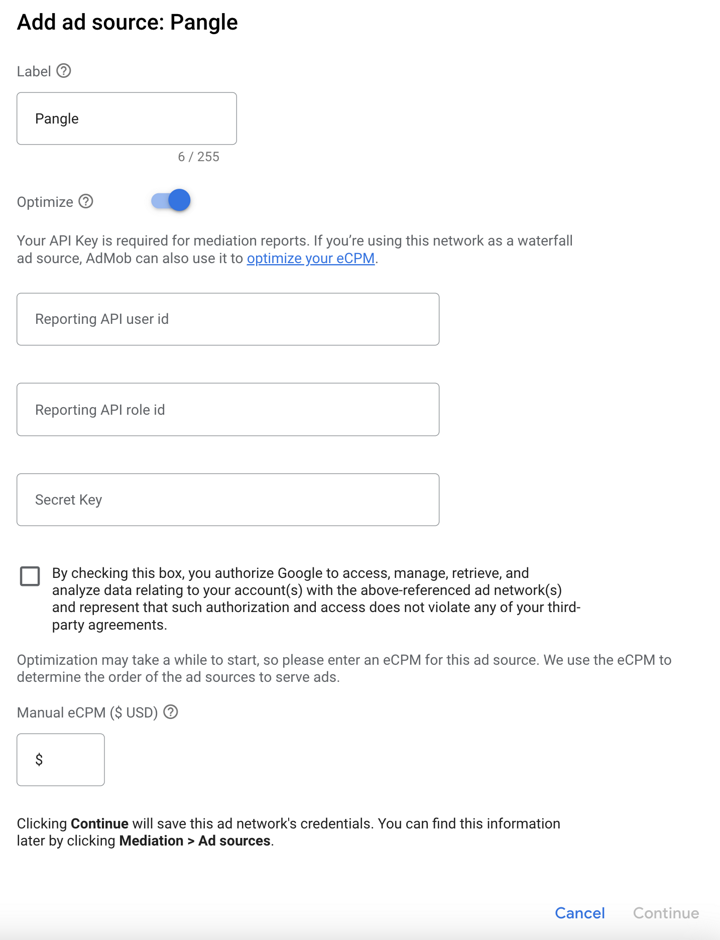Click the Reporting API role id field
Screen dimensions: 720x940
coord(227,409)
